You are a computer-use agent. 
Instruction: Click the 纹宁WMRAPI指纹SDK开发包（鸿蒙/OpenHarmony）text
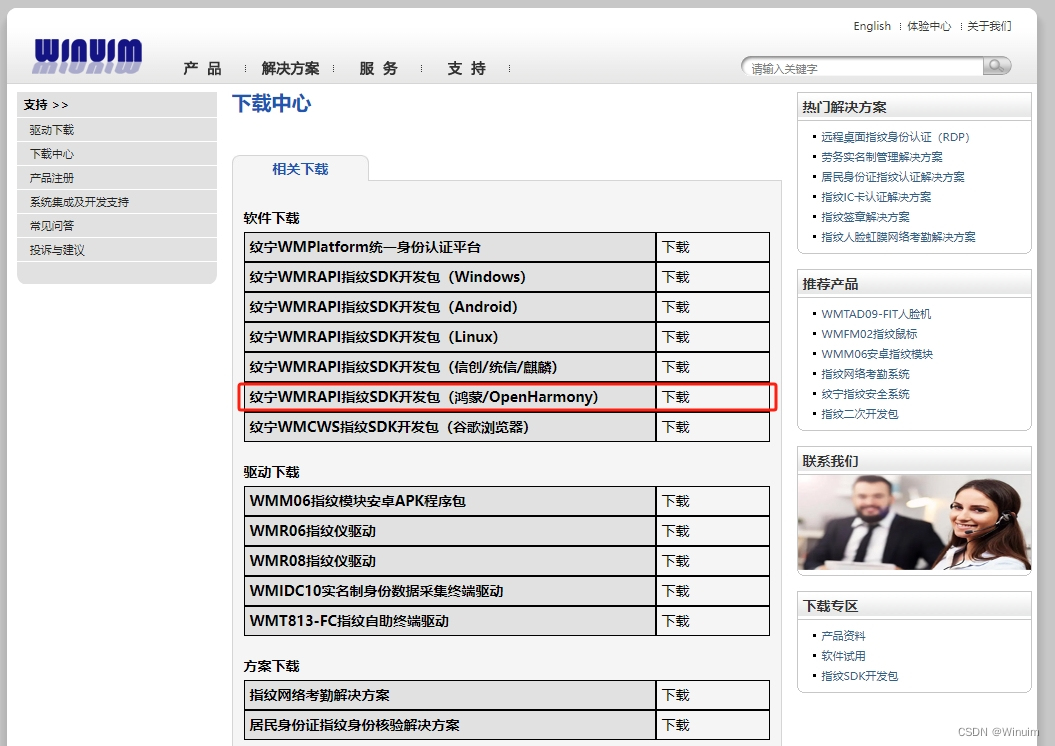pos(424,397)
